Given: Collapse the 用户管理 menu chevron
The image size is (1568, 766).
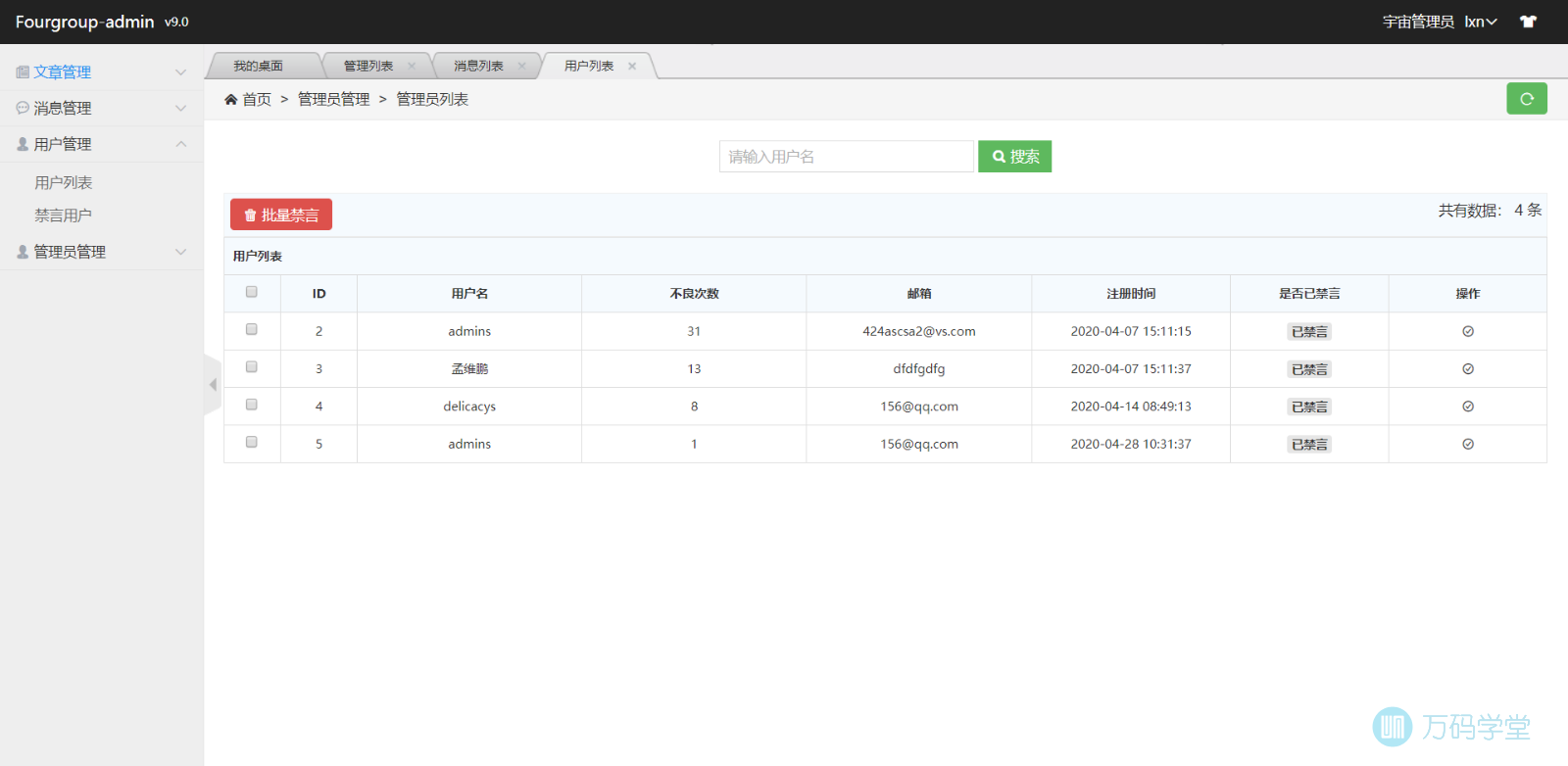Looking at the screenshot, I should (x=180, y=144).
